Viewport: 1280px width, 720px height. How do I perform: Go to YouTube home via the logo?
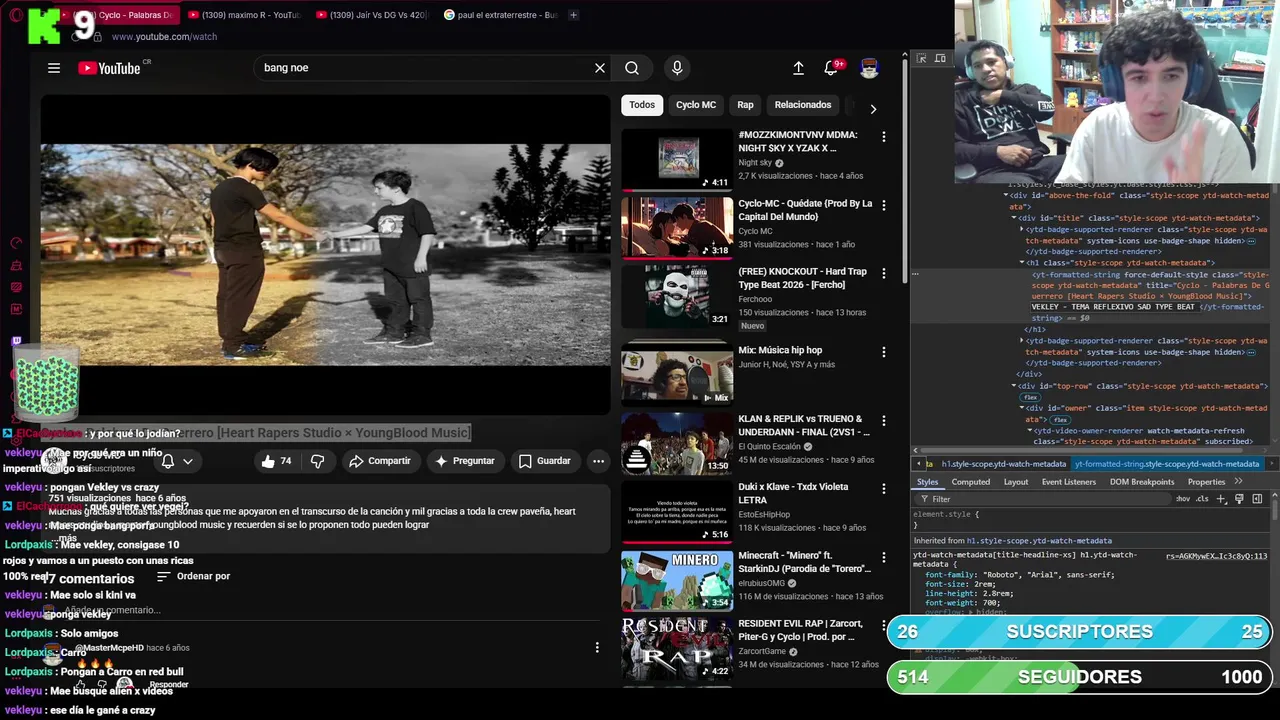[x=109, y=68]
